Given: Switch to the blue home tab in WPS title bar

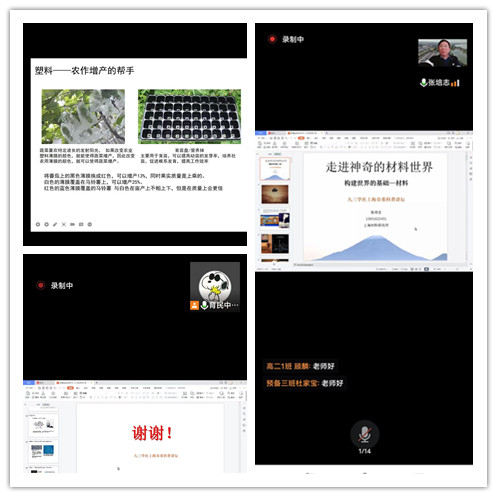Looking at the screenshot, I should click(260, 133).
